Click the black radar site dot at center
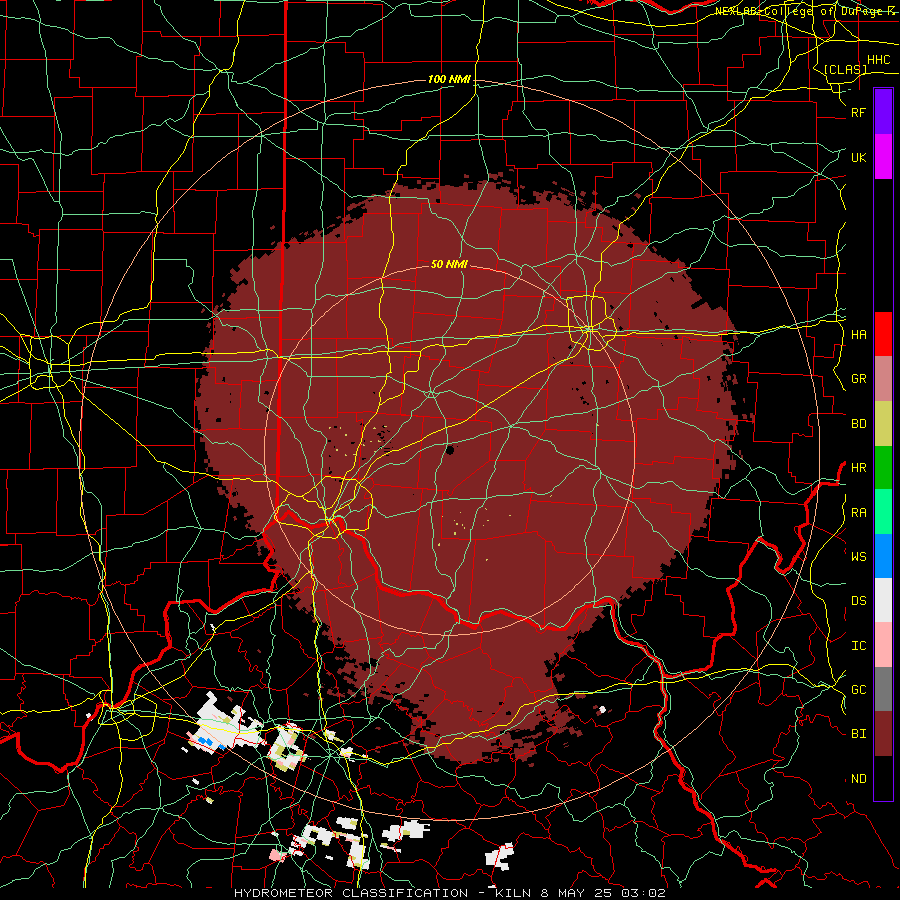 [450, 450]
